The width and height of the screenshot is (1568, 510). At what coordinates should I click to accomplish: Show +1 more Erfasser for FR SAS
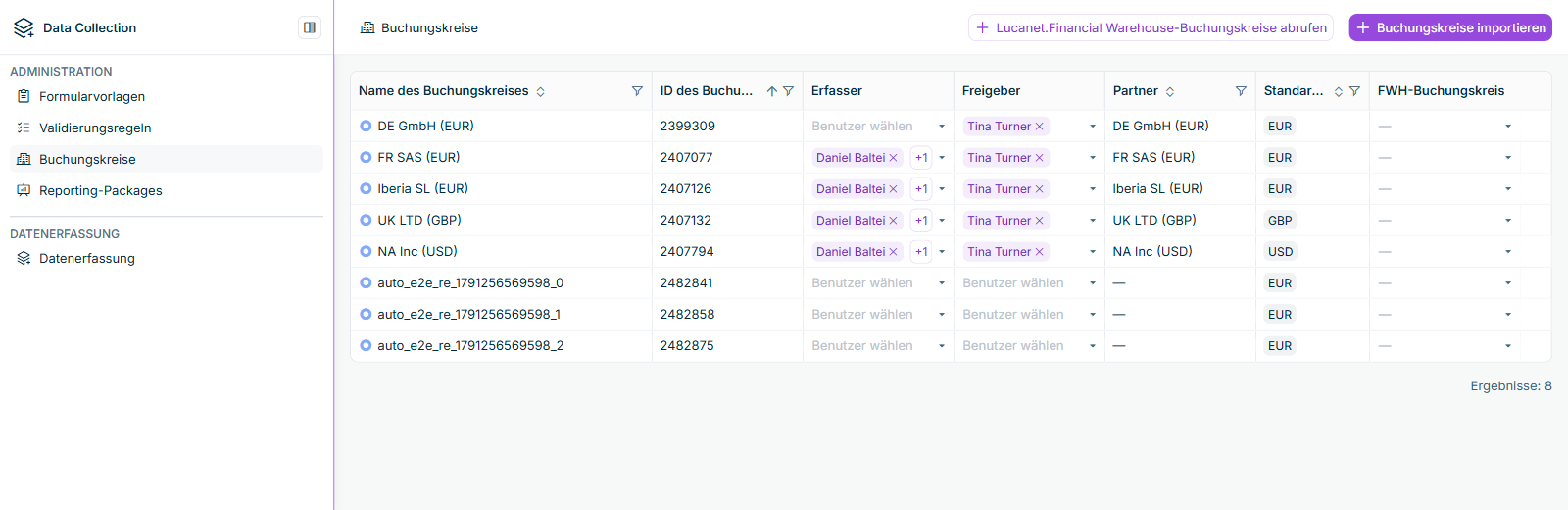coord(921,158)
